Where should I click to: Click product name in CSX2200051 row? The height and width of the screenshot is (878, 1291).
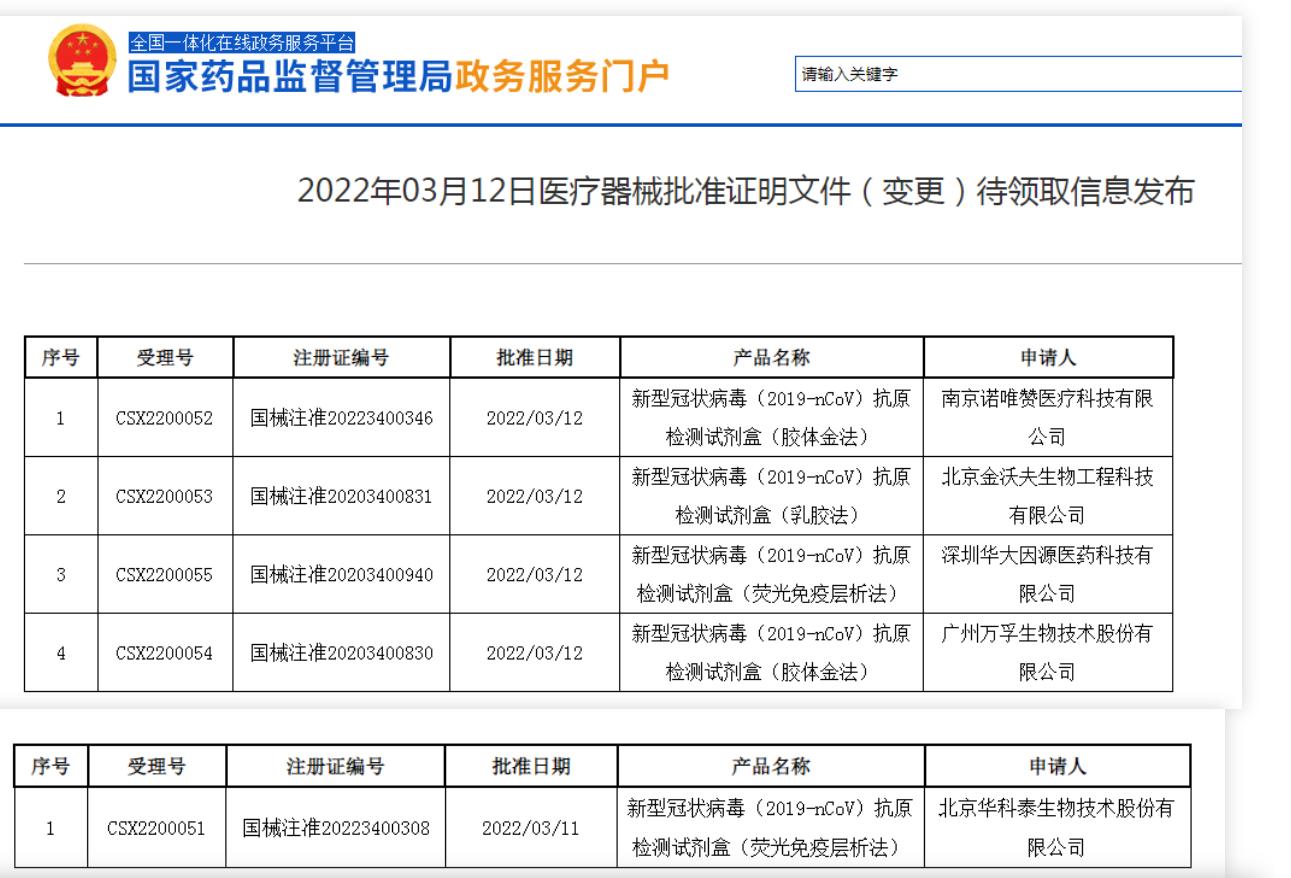click(770, 827)
